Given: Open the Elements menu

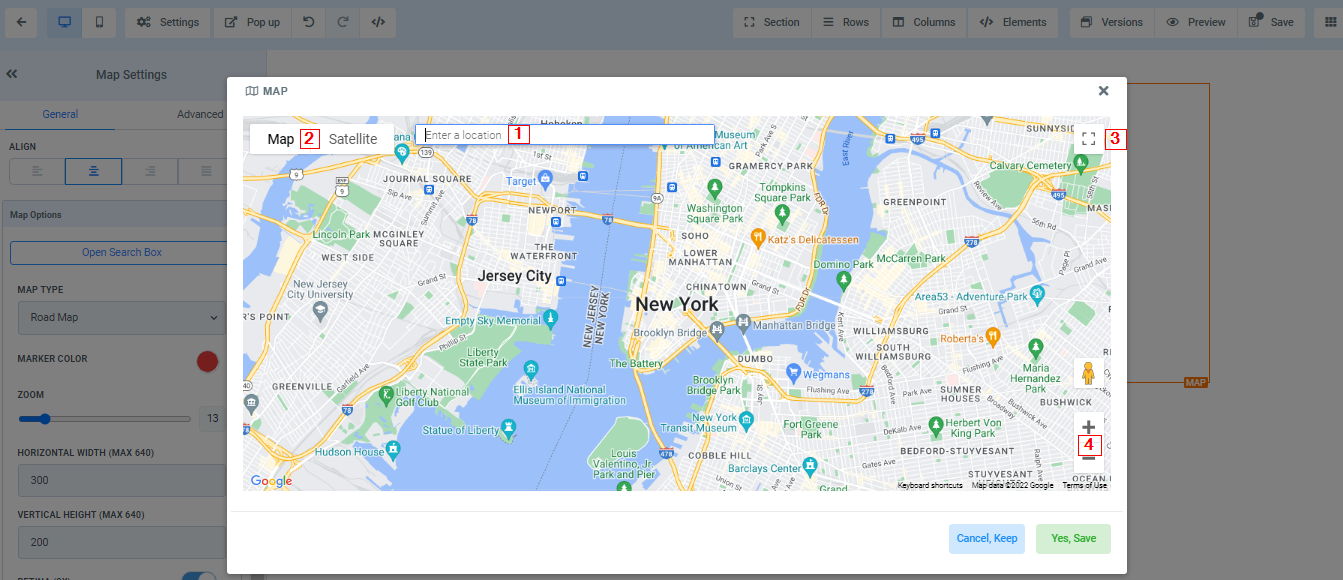Looking at the screenshot, I should click(x=1013, y=22).
